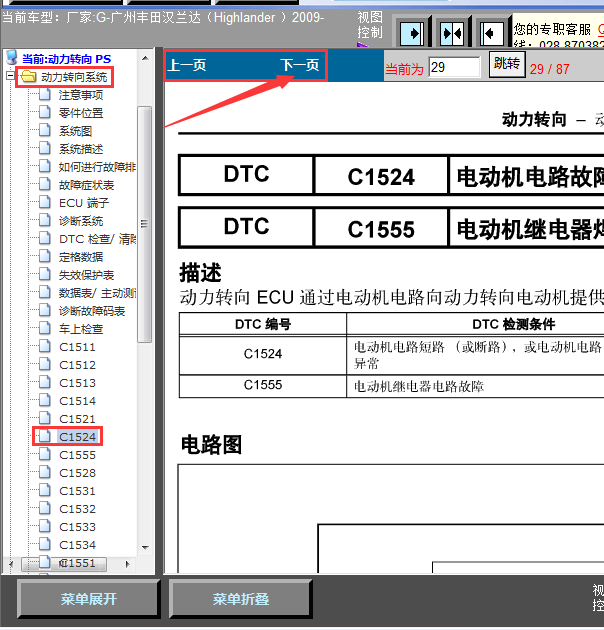Click the current page number input field
The width and height of the screenshot is (604, 630).
coord(454,67)
